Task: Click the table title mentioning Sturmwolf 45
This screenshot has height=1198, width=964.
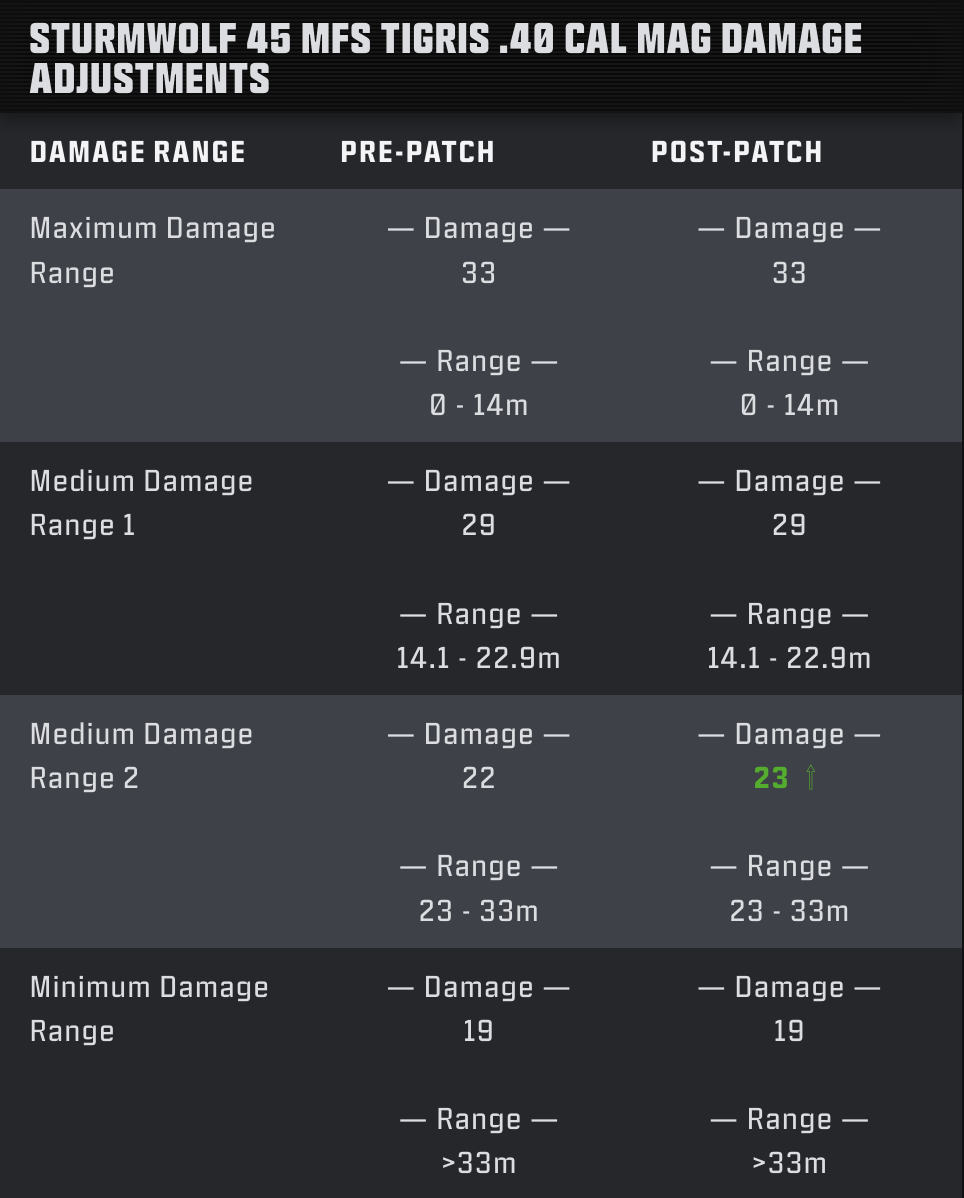Action: [445, 58]
